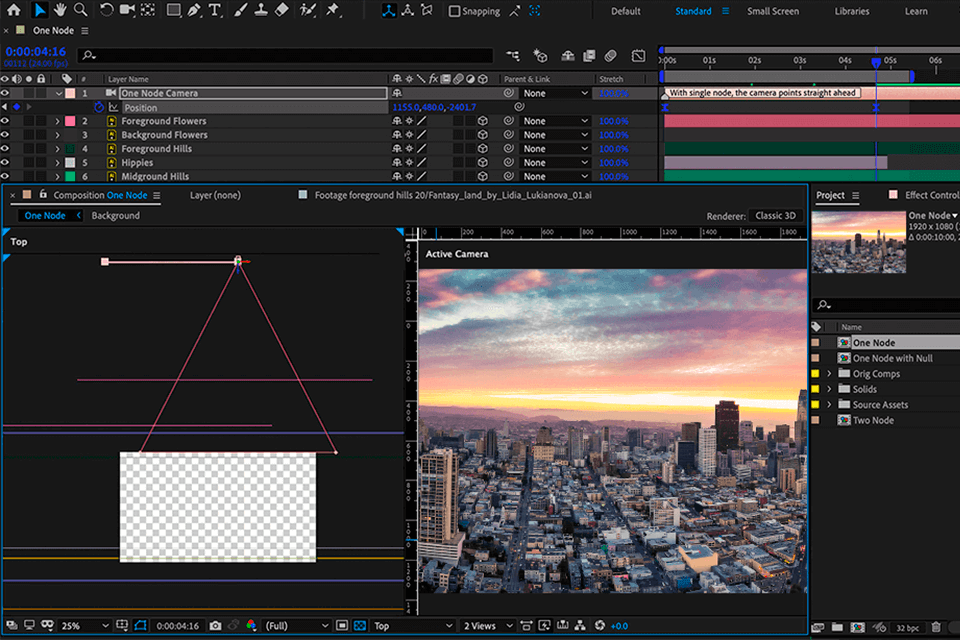Screen dimensions: 960x640
Task: Hide the Foreground Hills layer
Action: [5, 149]
